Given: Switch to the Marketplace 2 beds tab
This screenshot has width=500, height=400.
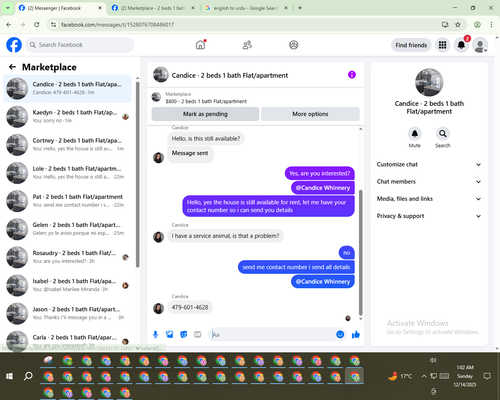Looking at the screenshot, I should 153,8.
